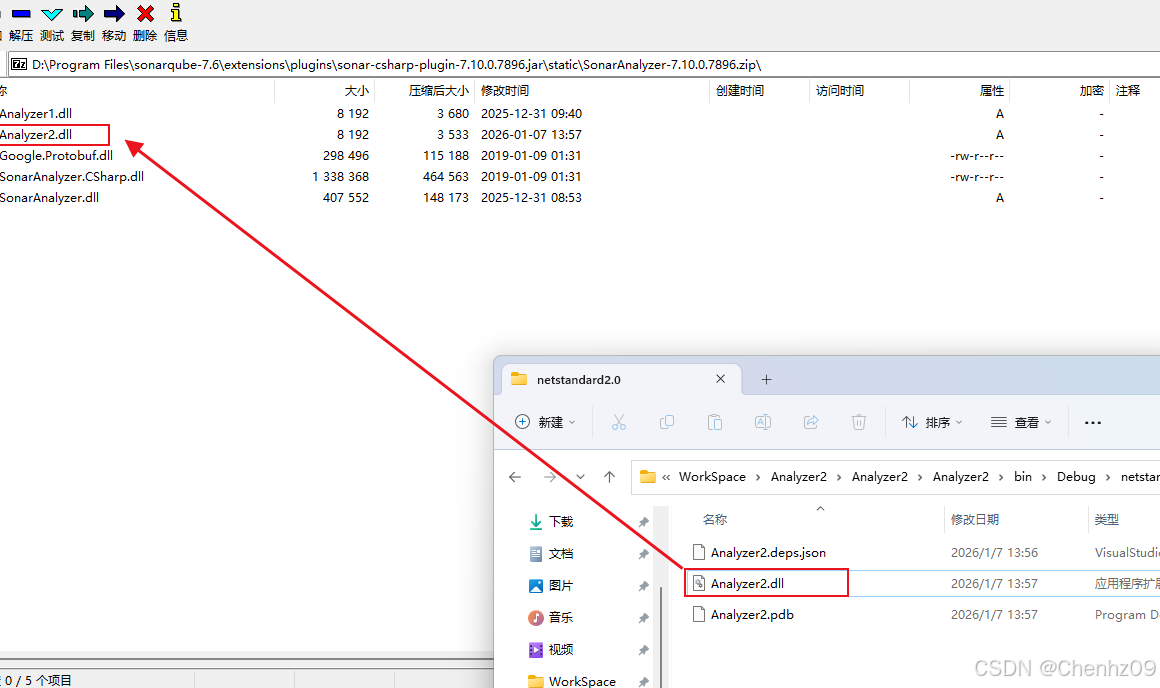Screen dimensions: 1160x688
Task: Click the 7-Zip Extract (解压) toolbar icon
Action: pos(21,14)
